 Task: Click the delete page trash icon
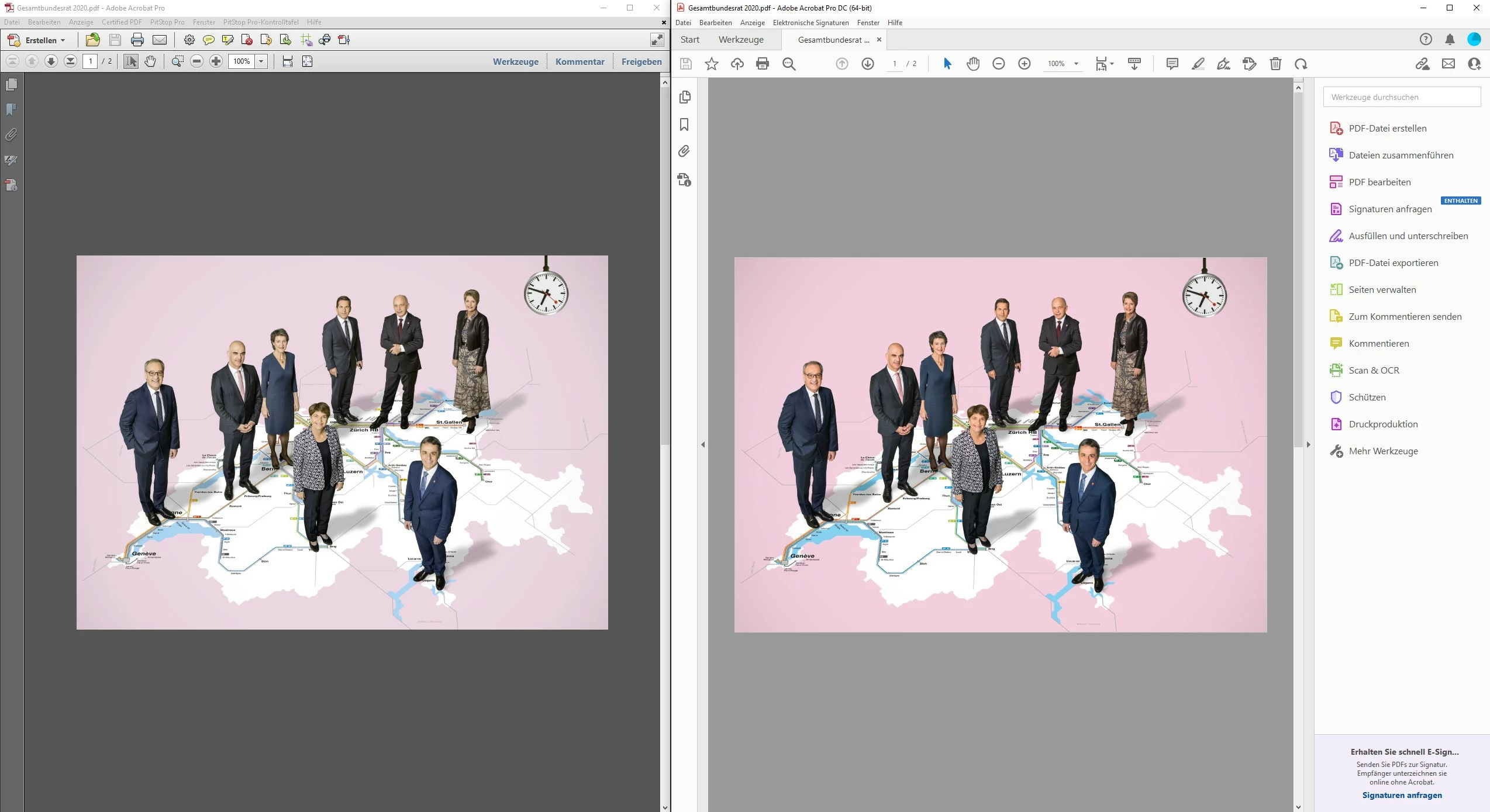1275,64
